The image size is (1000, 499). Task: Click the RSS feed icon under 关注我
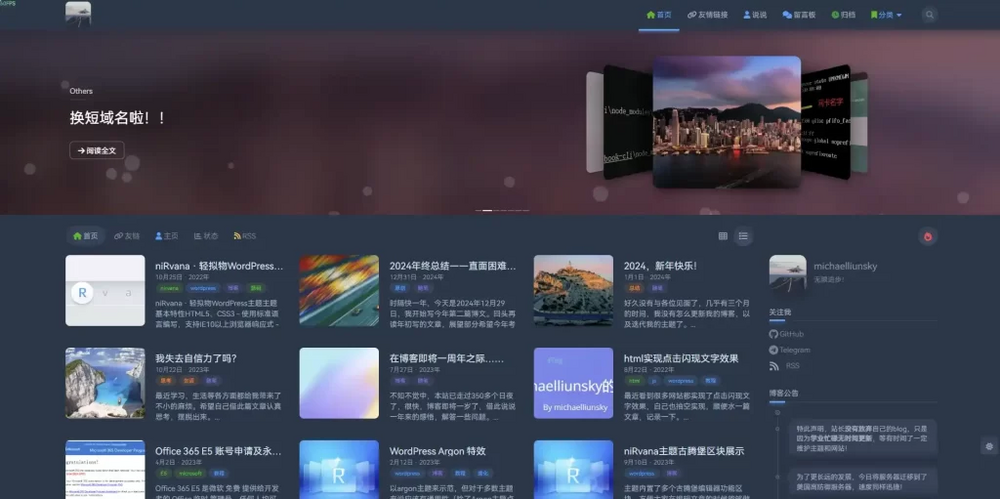tap(774, 366)
